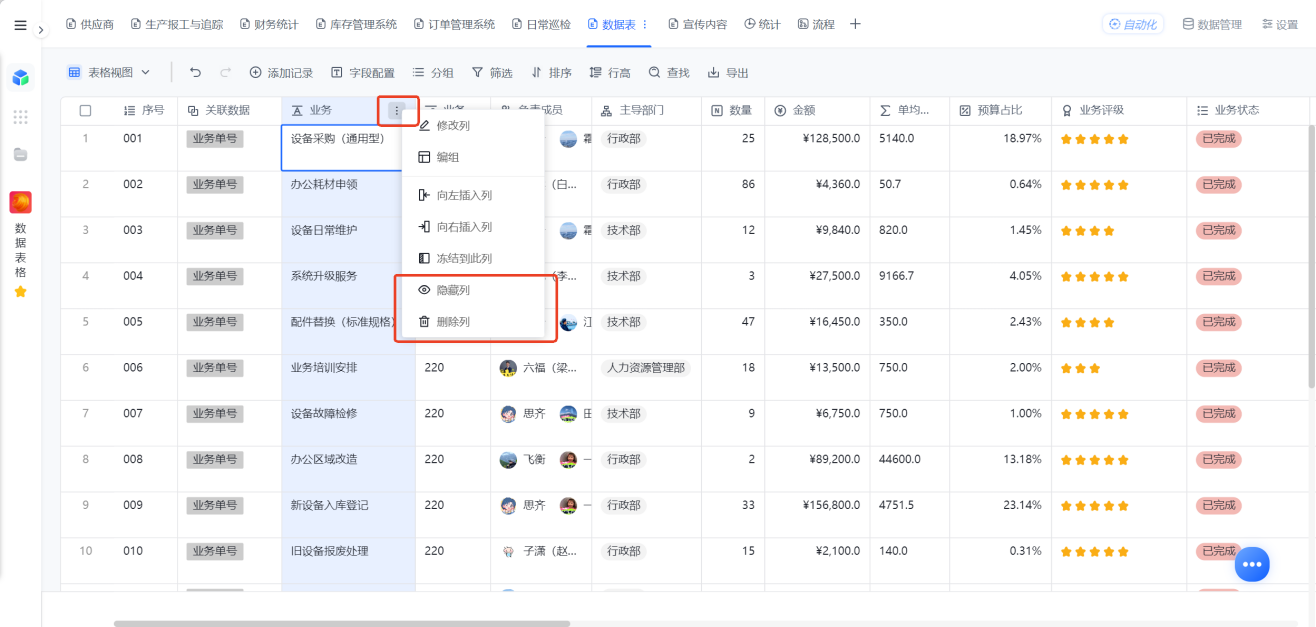Click the 导出 export button
This screenshot has height=627, width=1316.
click(728, 72)
